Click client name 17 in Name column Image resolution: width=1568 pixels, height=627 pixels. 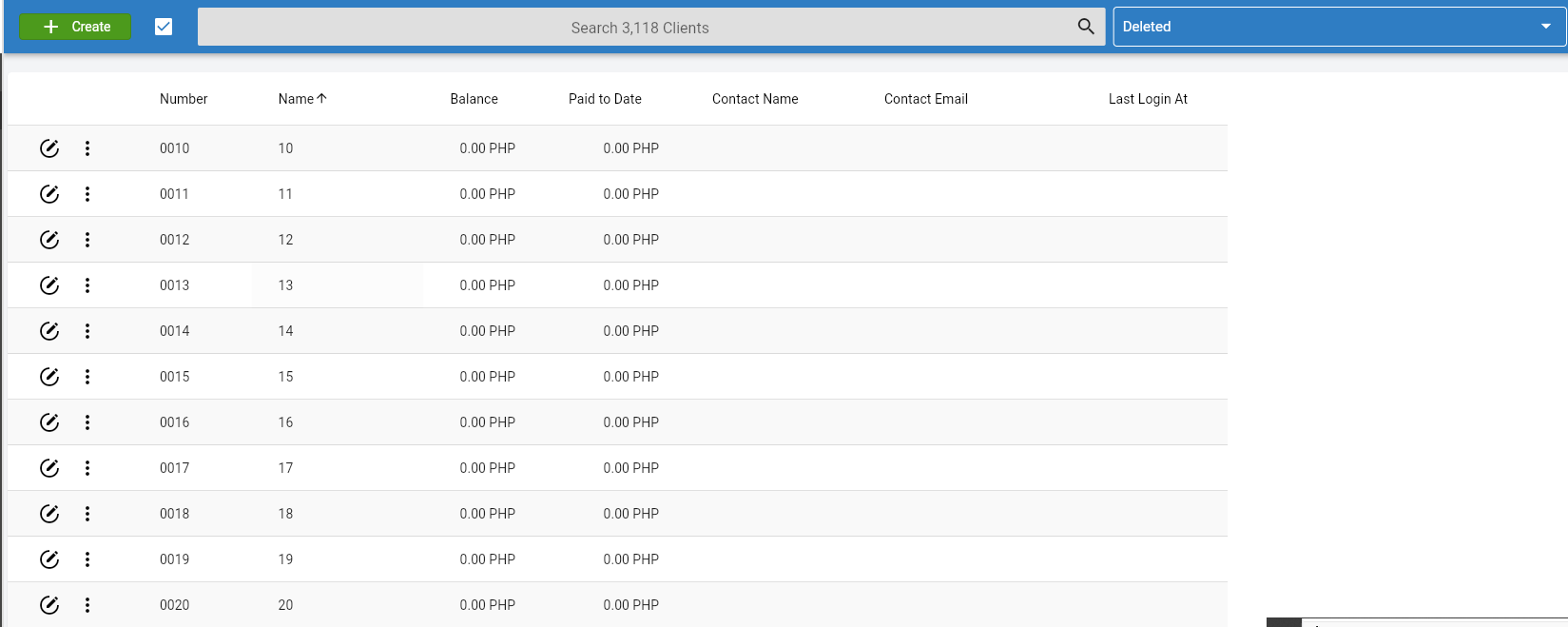point(285,468)
